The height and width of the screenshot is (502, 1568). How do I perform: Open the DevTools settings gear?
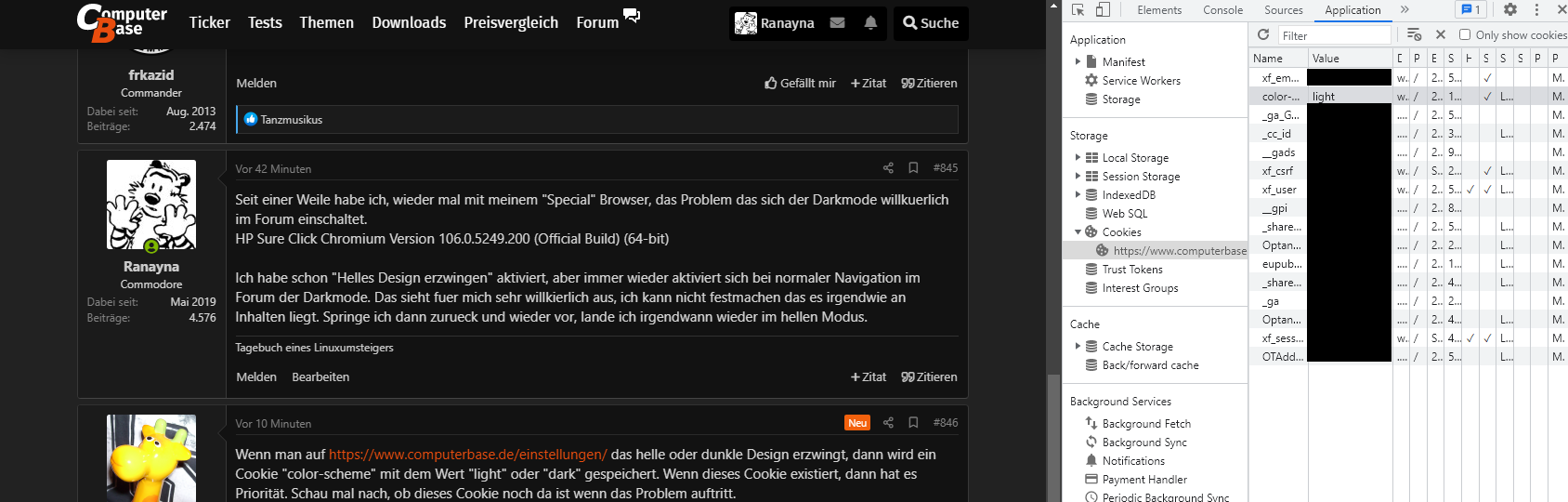1510,9
